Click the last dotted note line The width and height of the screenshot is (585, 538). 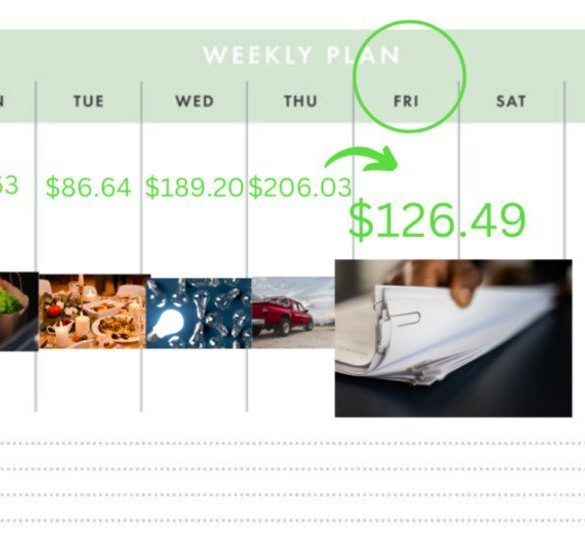click(x=292, y=520)
